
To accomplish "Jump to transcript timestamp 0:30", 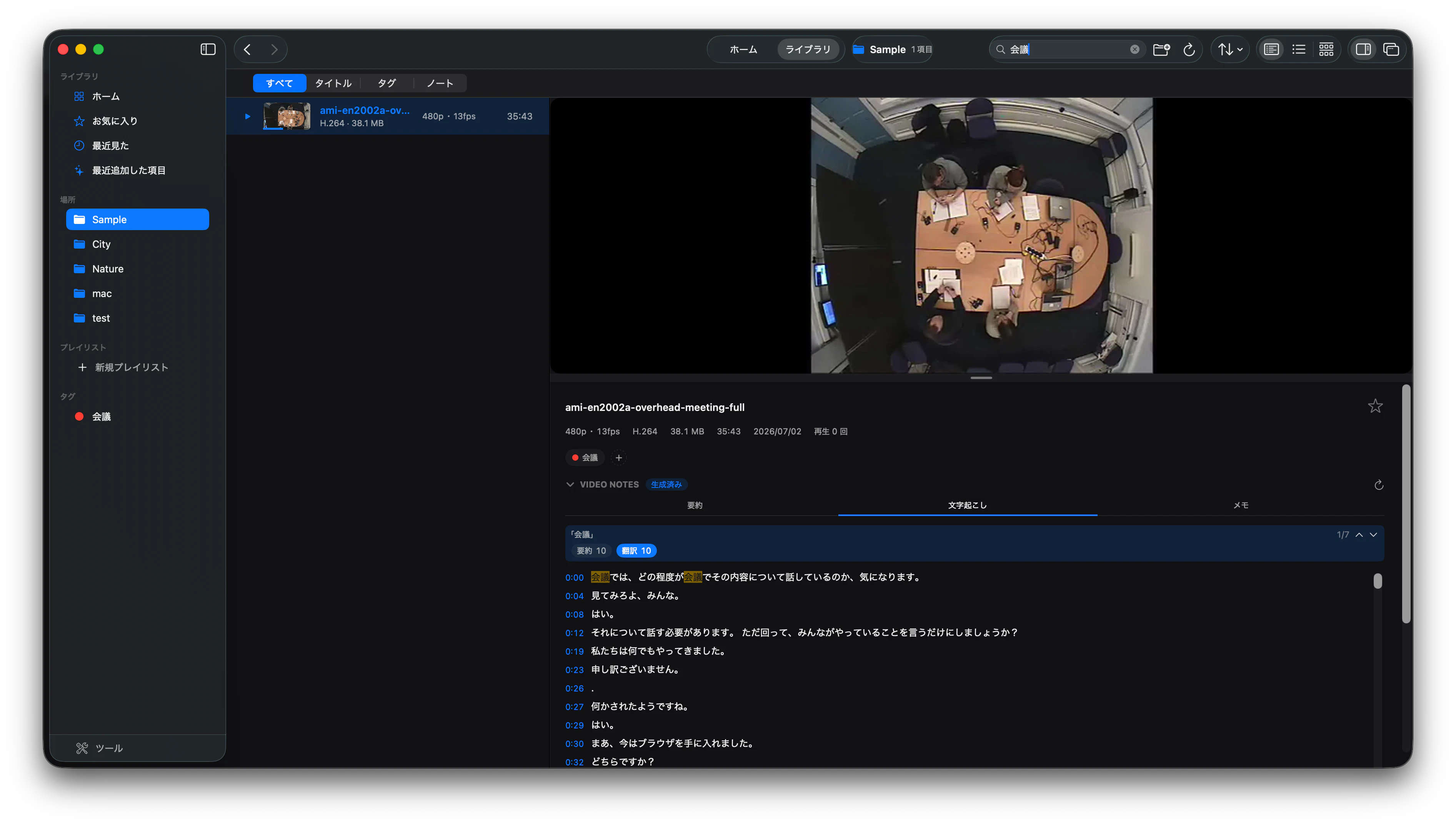I will point(574,743).
